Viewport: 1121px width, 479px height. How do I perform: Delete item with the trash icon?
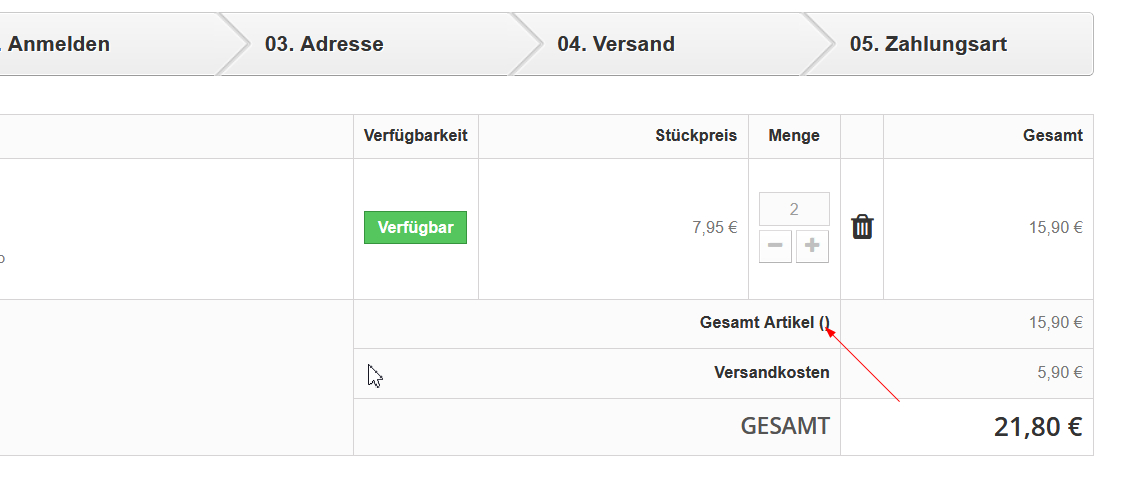(x=862, y=227)
